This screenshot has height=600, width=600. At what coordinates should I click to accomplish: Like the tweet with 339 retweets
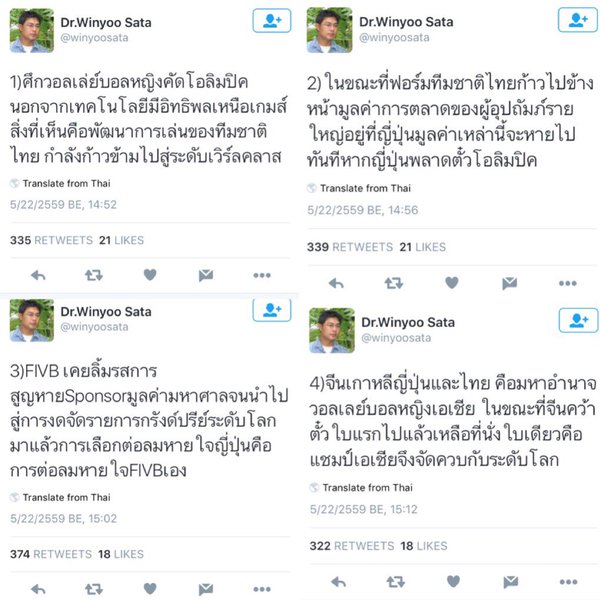(x=452, y=283)
